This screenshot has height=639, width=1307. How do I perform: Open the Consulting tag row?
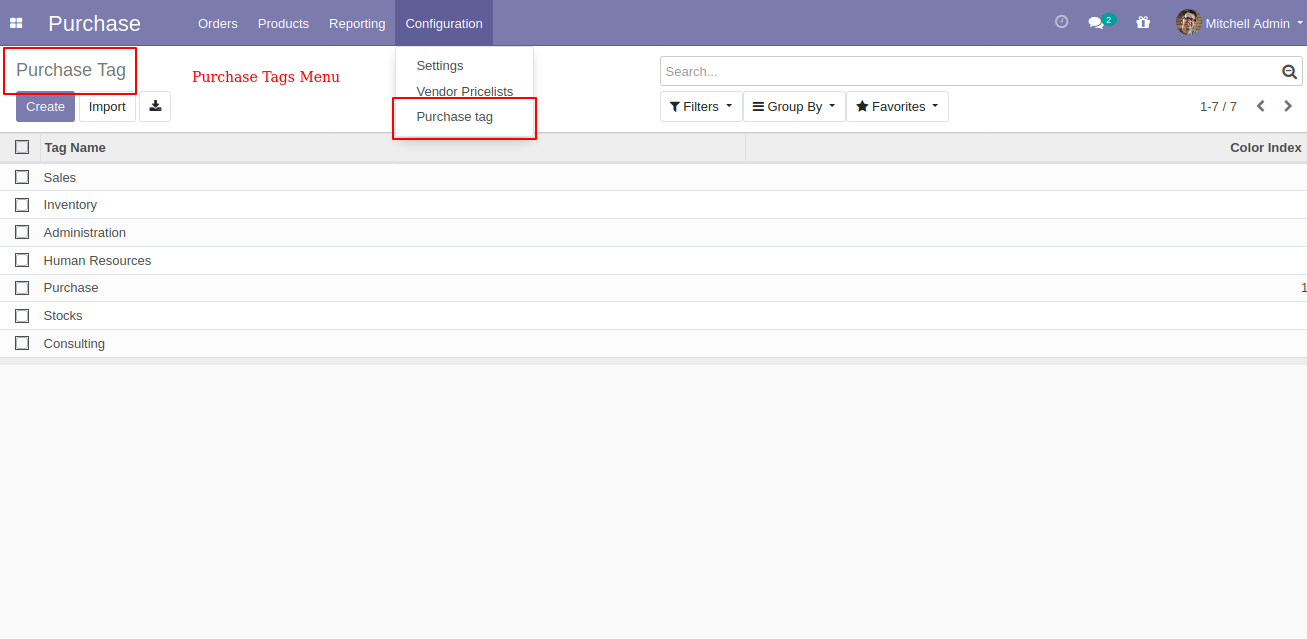pos(653,343)
